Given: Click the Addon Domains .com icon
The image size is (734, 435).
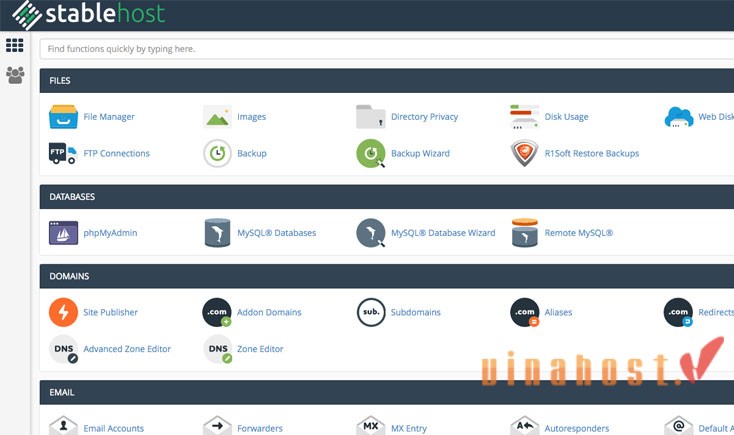Looking at the screenshot, I should (x=217, y=312).
